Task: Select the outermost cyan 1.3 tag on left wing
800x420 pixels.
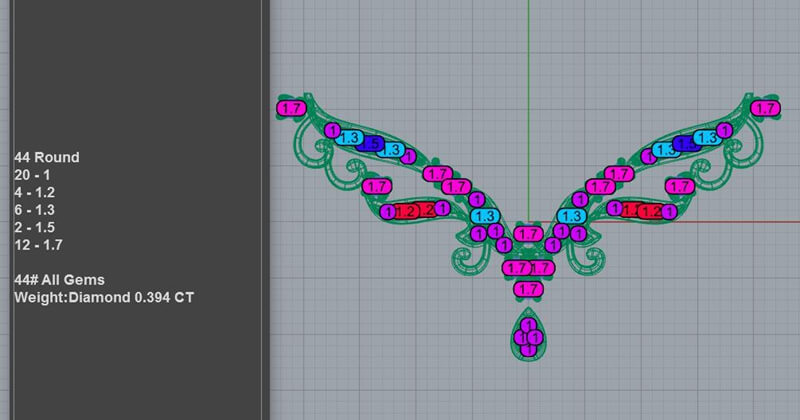Action: pos(349,138)
